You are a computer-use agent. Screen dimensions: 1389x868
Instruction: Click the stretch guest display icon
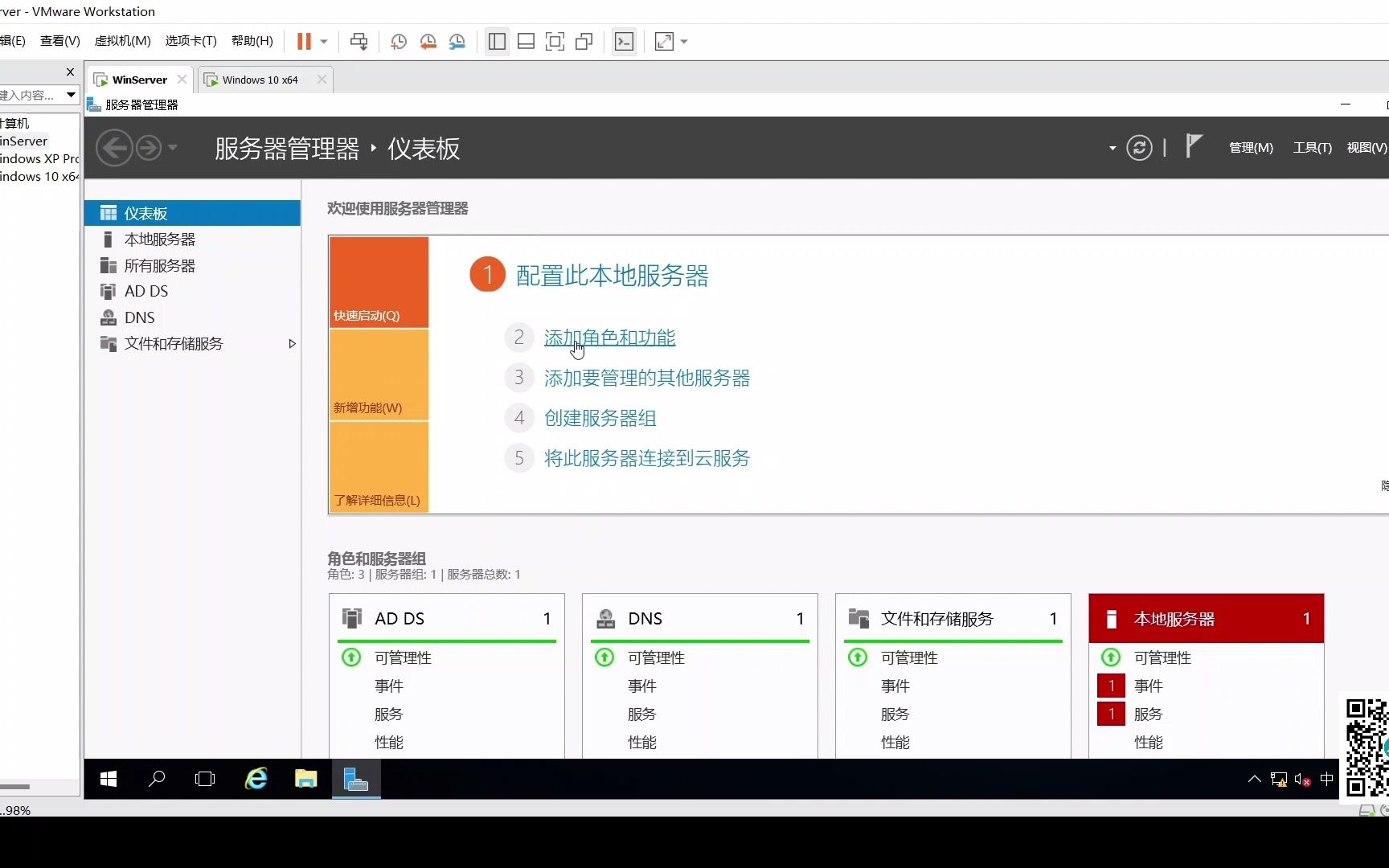pos(664,42)
